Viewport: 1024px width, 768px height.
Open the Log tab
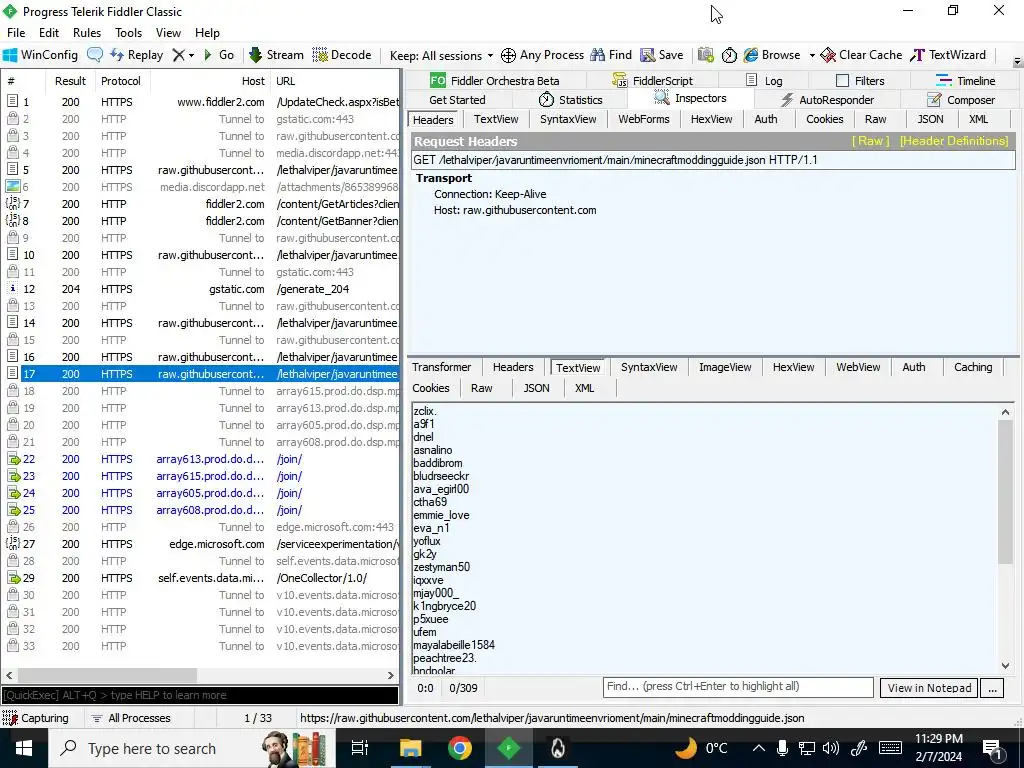(763, 80)
